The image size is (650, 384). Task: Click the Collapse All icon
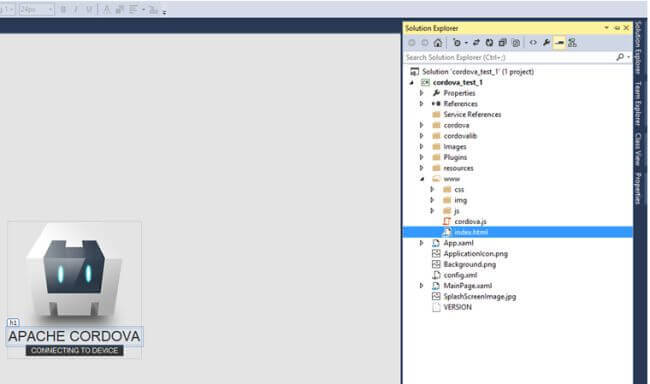coord(502,43)
